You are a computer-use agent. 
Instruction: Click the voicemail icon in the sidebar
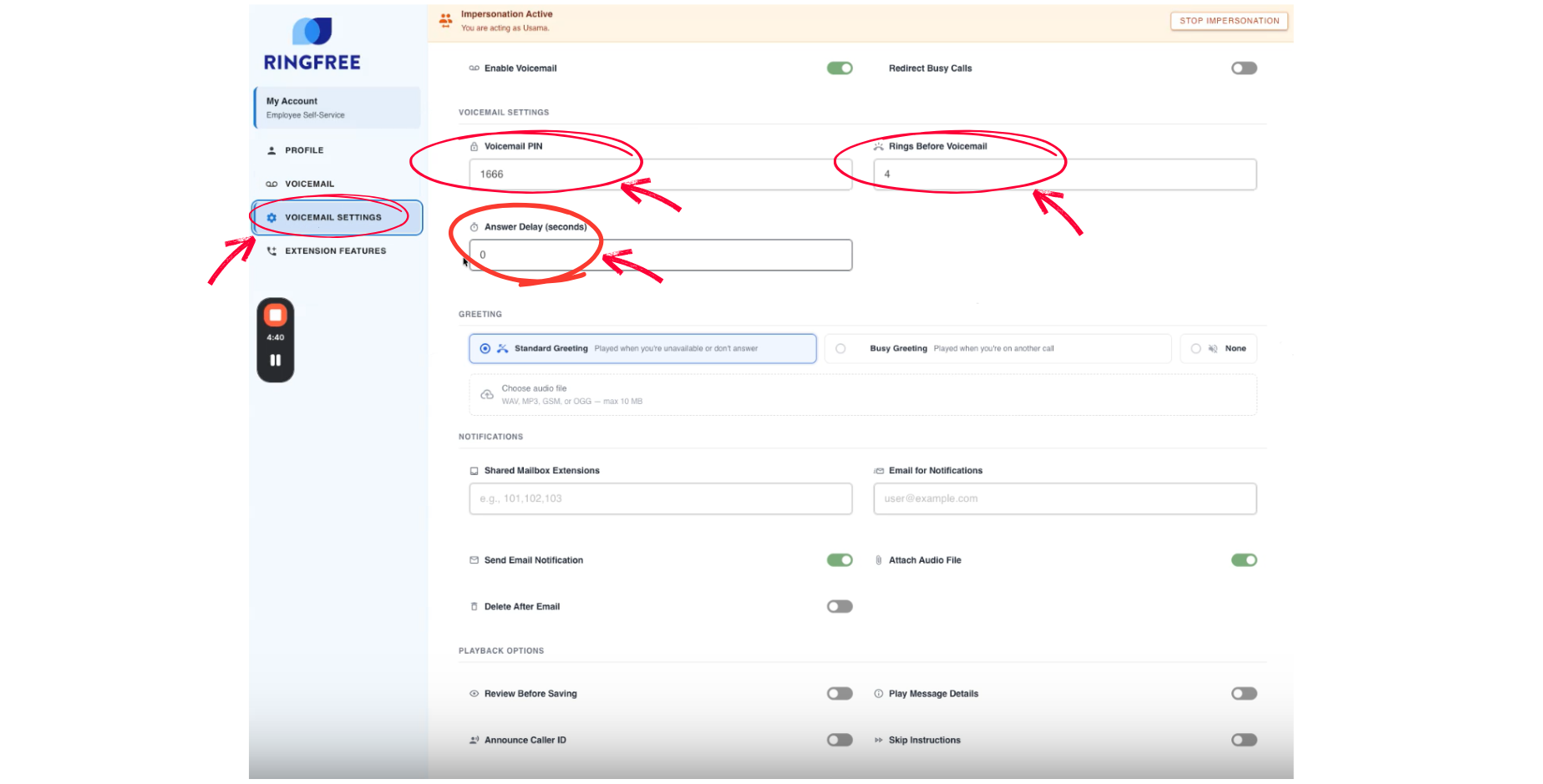[x=272, y=185]
